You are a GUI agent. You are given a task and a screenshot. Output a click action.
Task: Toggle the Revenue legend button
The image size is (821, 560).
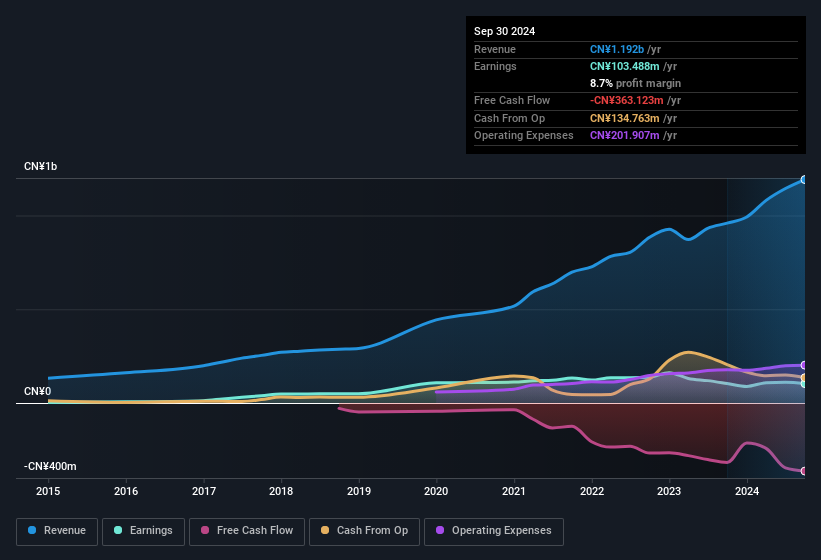(57, 531)
